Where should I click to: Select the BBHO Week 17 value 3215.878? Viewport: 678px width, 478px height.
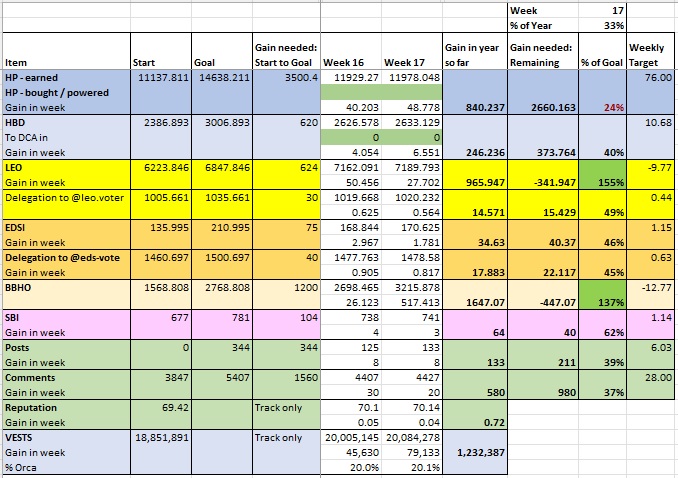coord(412,287)
